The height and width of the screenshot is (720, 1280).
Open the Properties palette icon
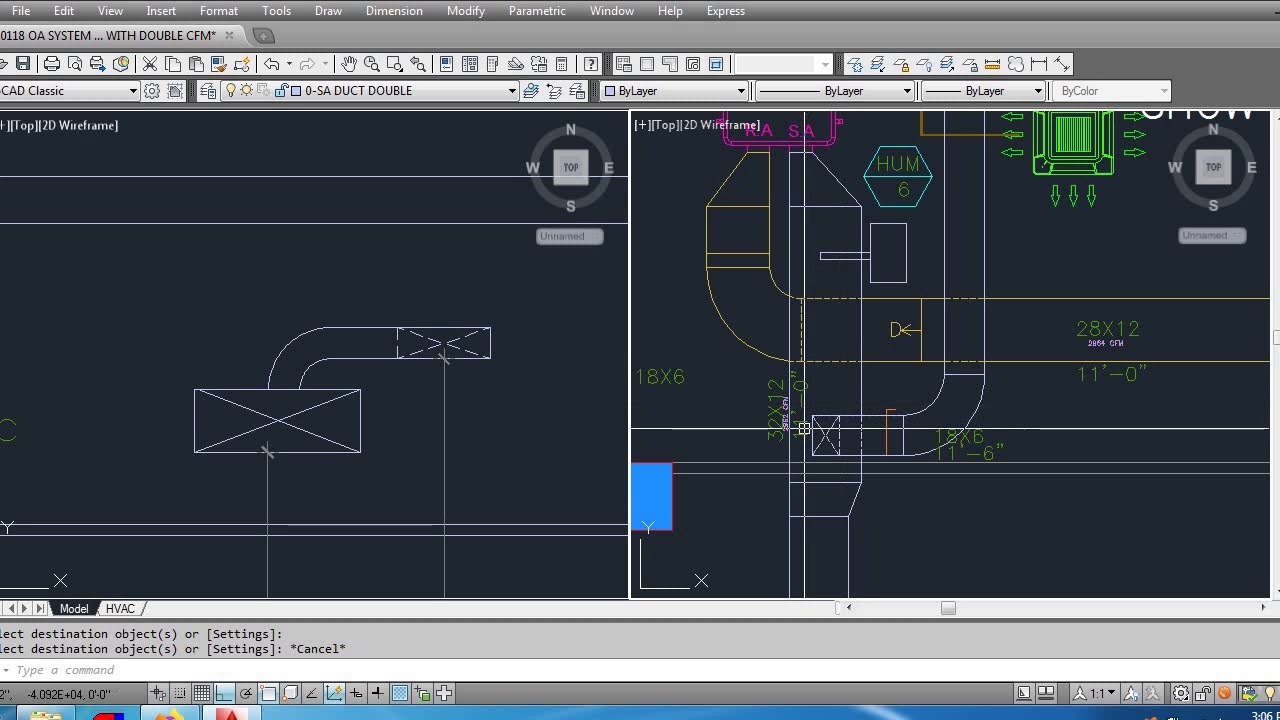446,64
